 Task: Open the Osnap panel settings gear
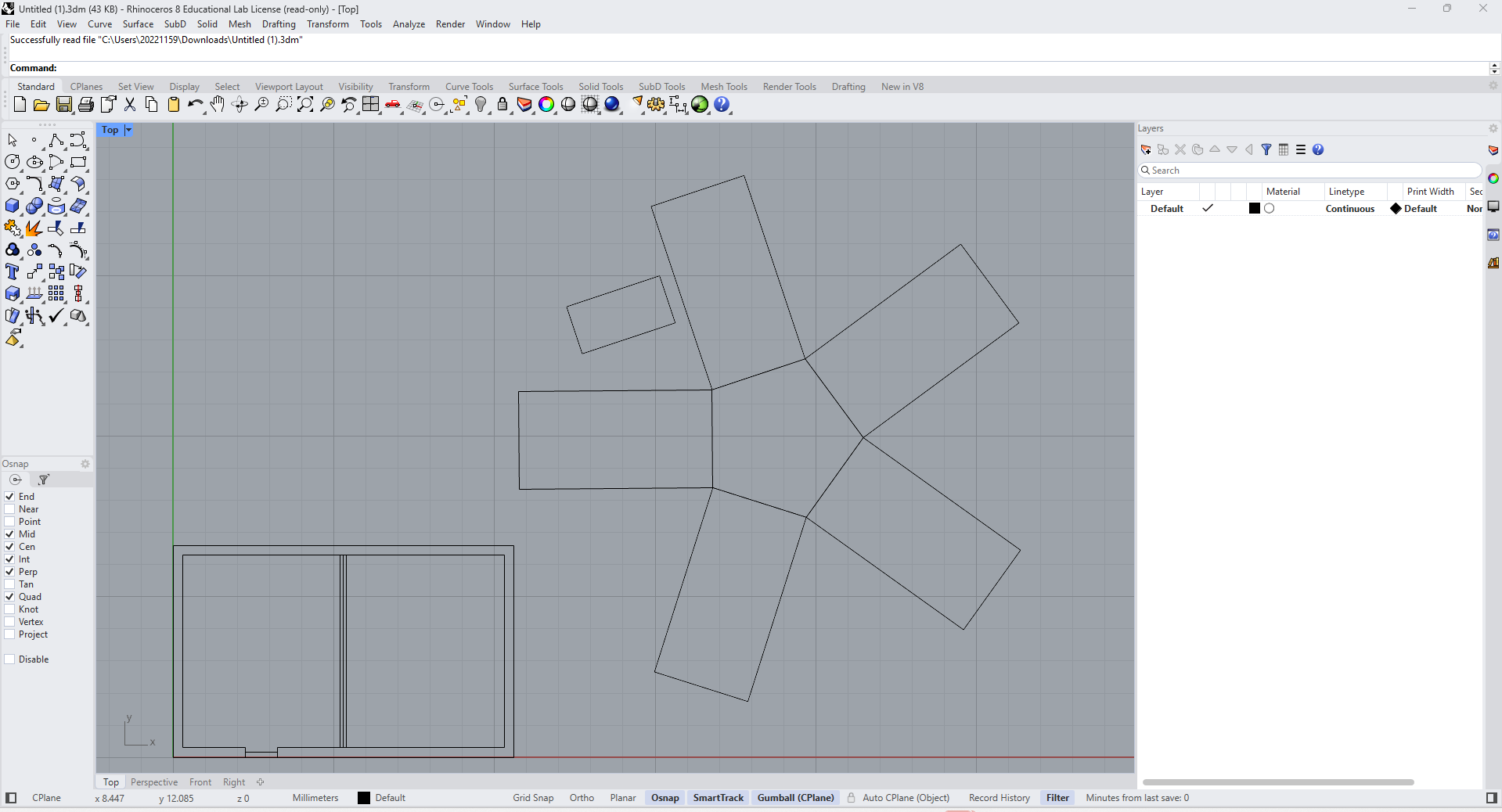click(x=85, y=464)
